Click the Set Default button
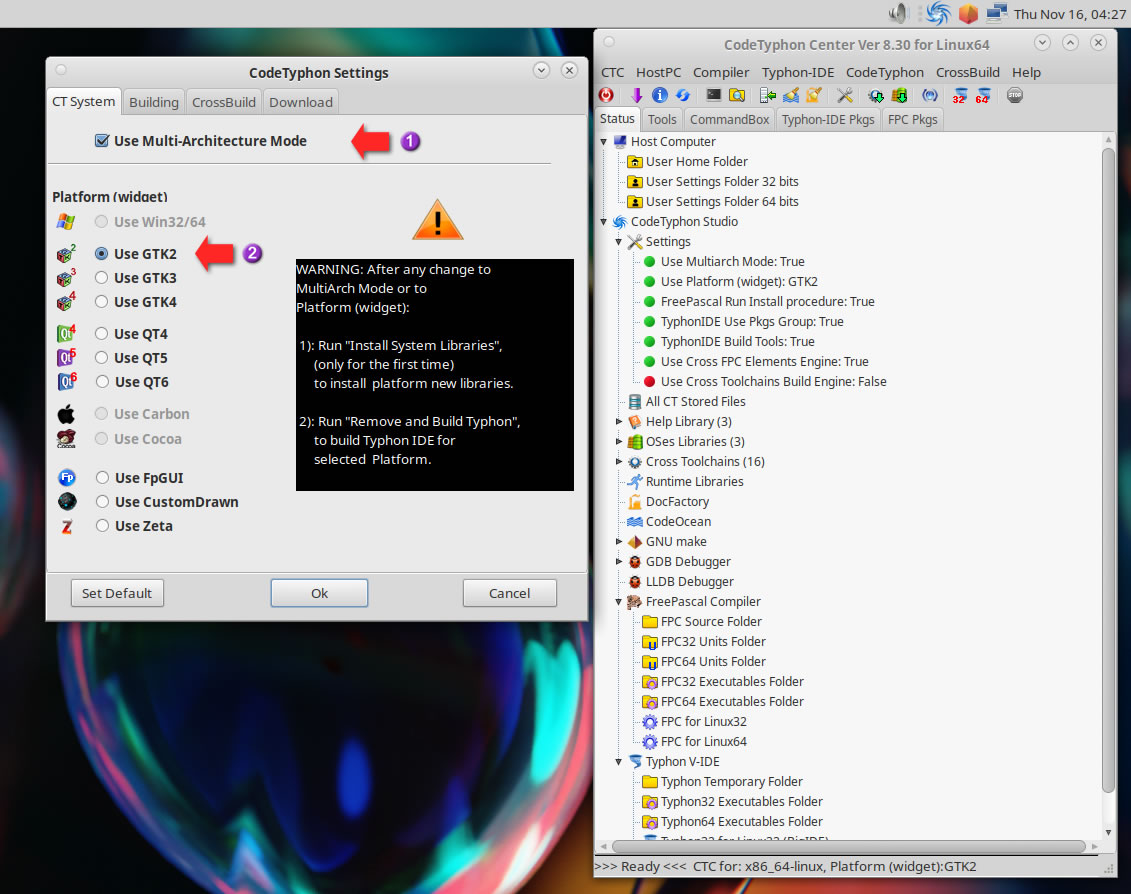 tap(117, 593)
